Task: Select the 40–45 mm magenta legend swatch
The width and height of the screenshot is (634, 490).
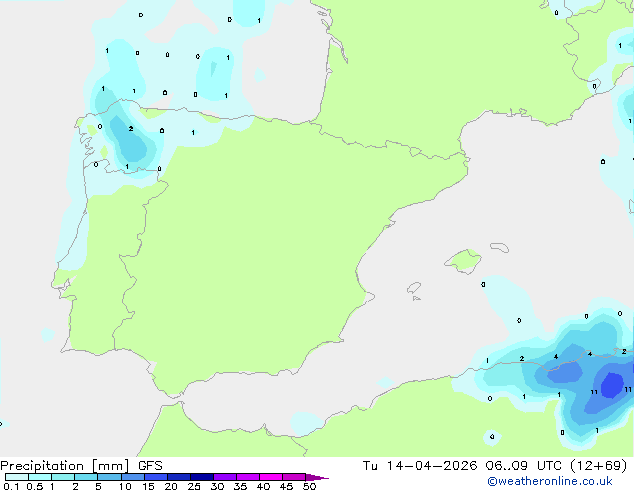Action: tap(271, 477)
